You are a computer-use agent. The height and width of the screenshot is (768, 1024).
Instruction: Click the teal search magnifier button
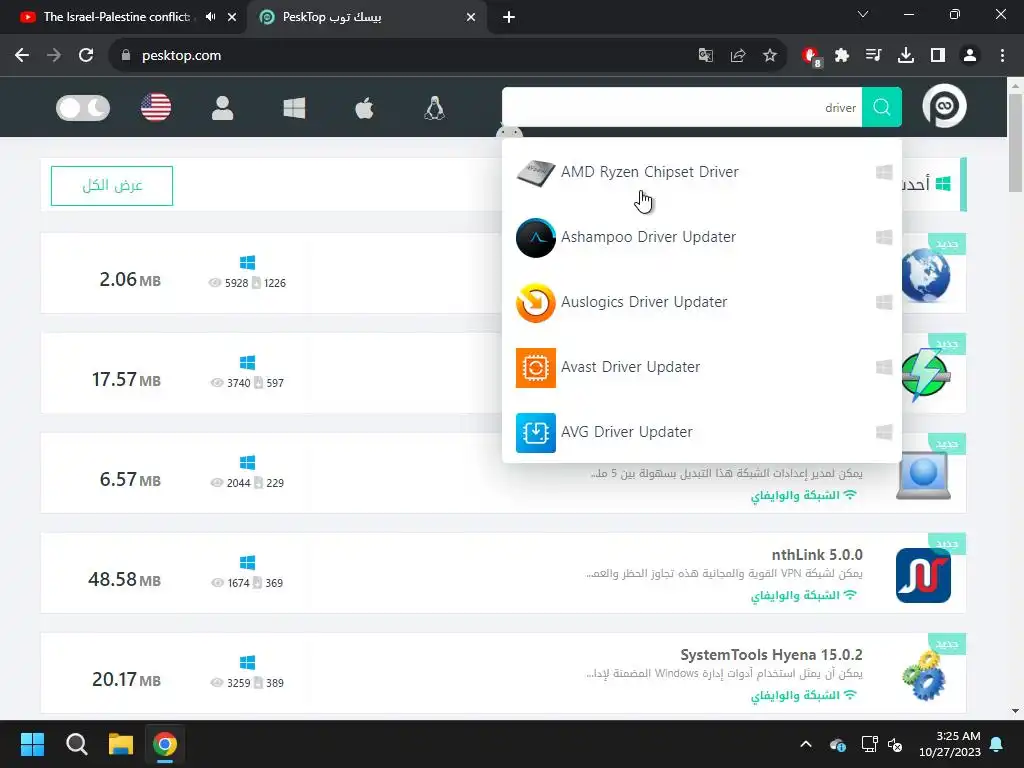(882, 107)
